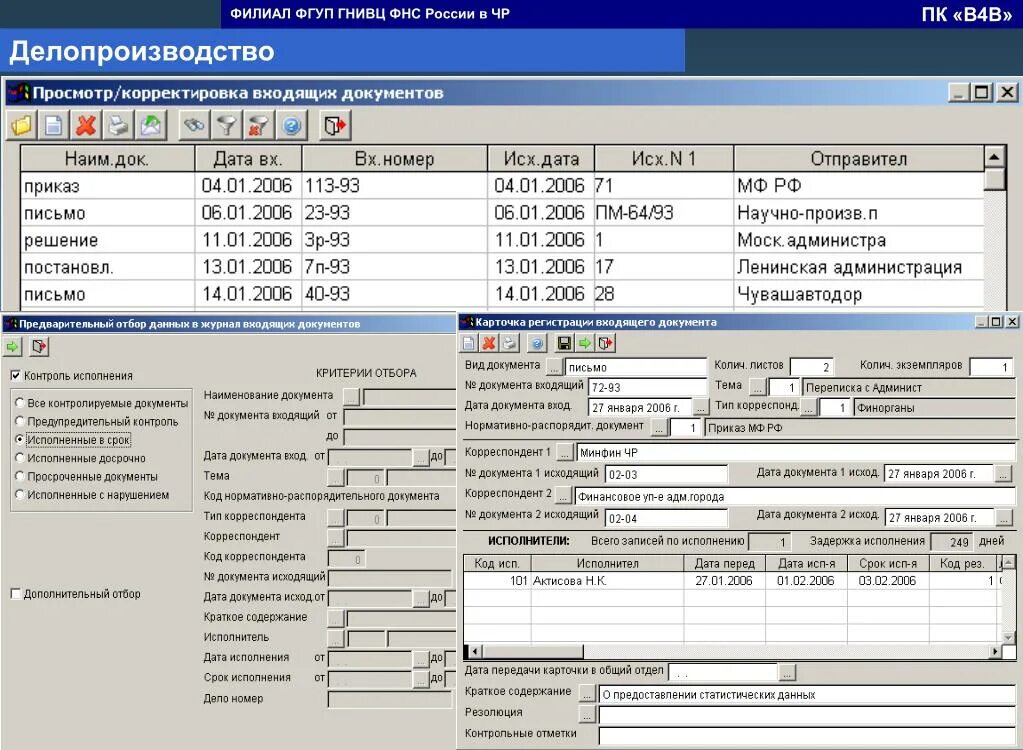Open lookup for Наименование документа criterion
This screenshot has height=750, width=1023.
point(351,395)
